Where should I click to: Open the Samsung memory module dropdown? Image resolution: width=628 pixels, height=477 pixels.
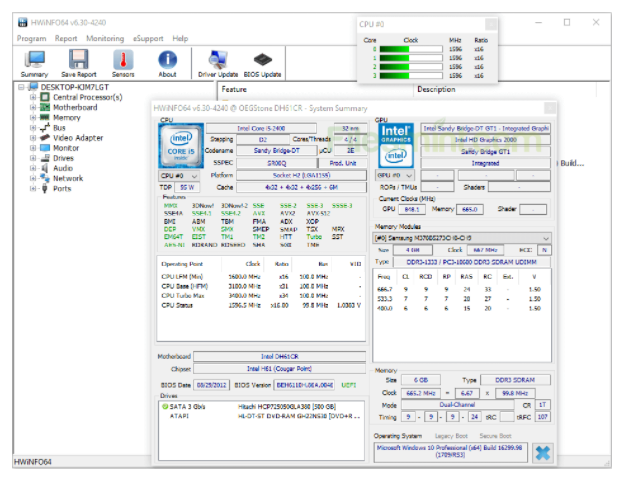click(x=462, y=238)
